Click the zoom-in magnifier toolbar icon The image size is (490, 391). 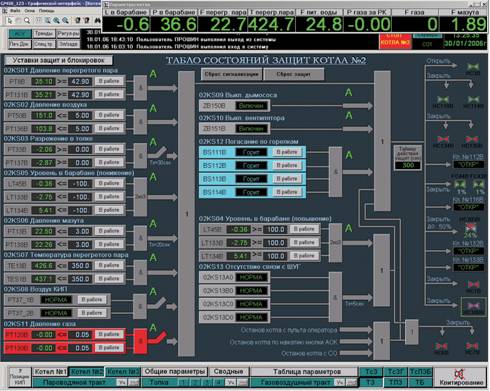pos(56,21)
